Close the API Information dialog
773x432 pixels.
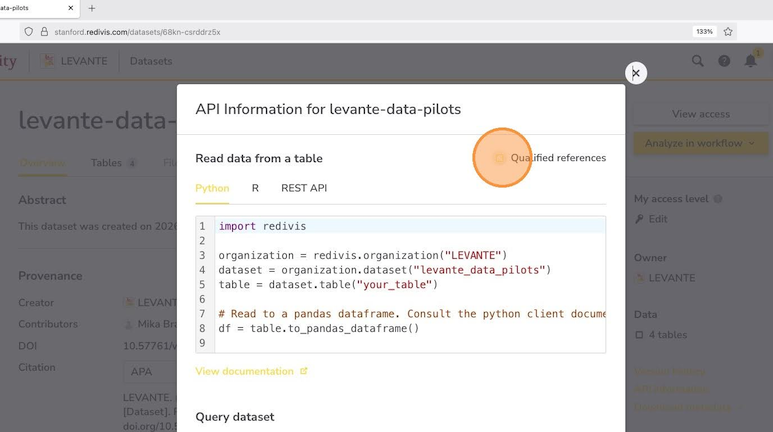click(635, 73)
